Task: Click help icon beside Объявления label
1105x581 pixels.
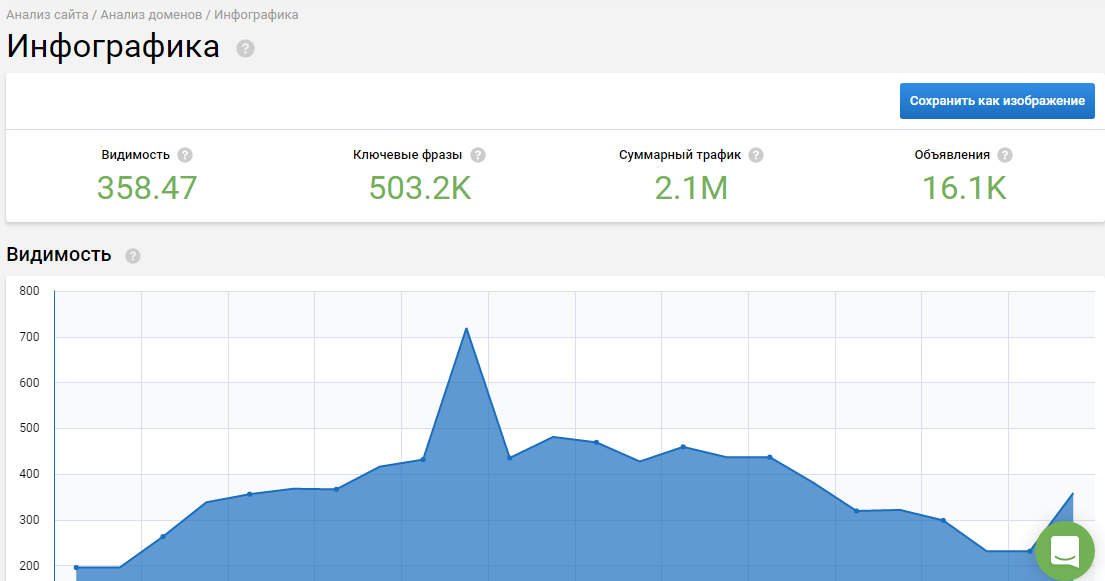Action: pos(1005,155)
